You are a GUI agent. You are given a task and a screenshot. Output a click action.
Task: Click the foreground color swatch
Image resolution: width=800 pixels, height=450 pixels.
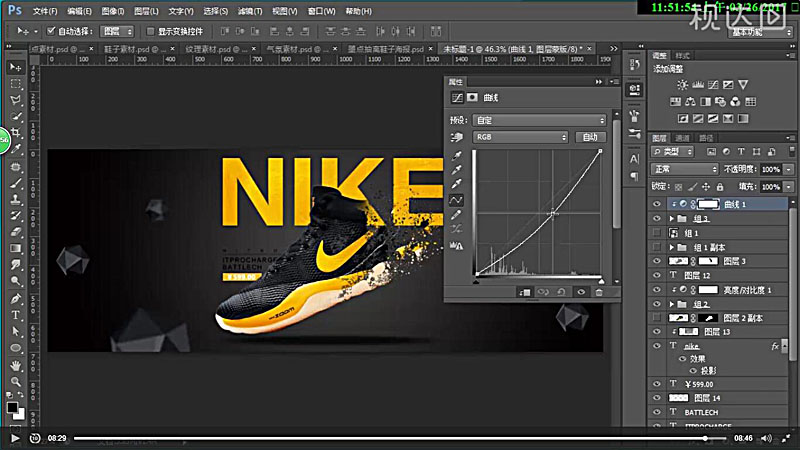click(x=12, y=408)
